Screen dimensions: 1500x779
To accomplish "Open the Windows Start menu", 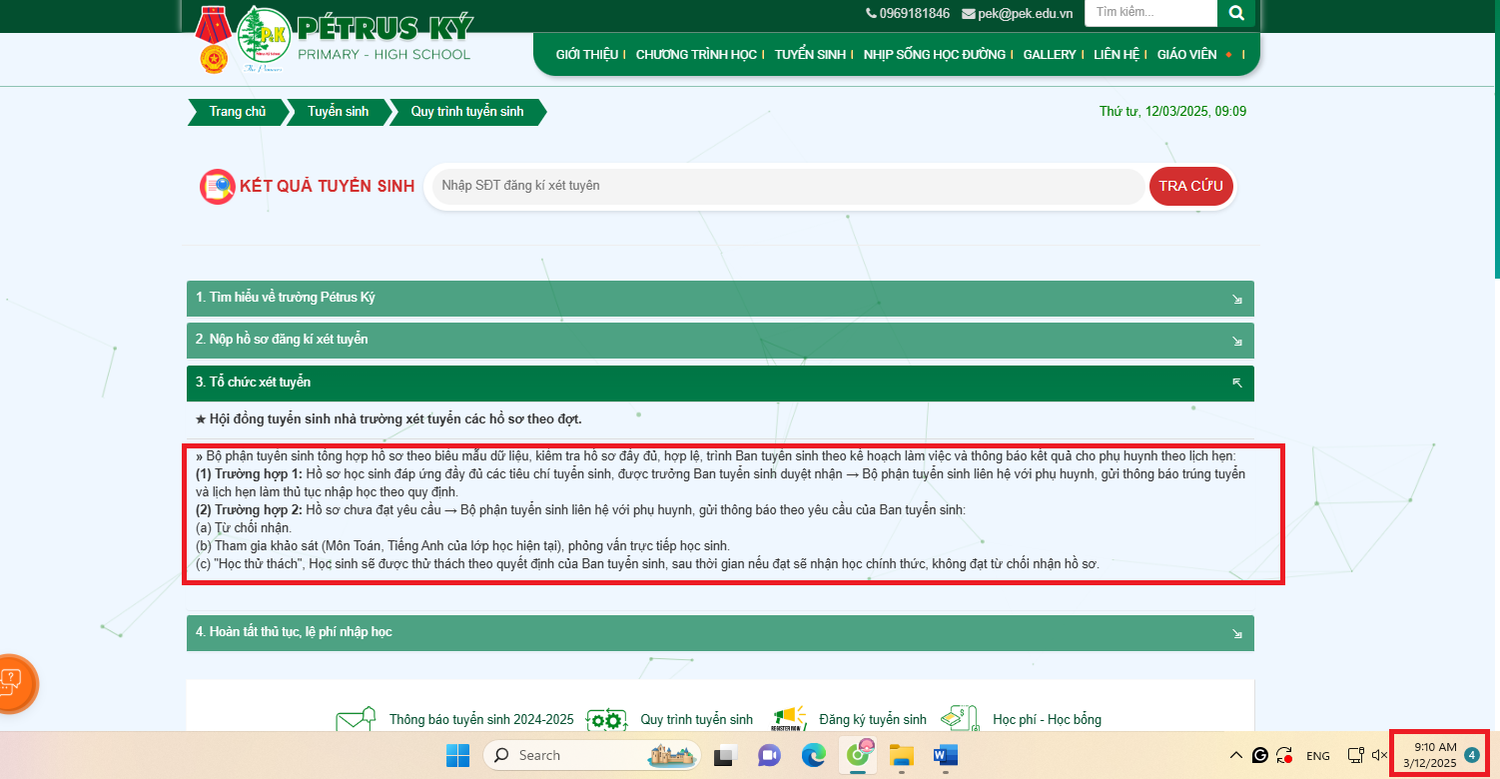I will (x=457, y=755).
